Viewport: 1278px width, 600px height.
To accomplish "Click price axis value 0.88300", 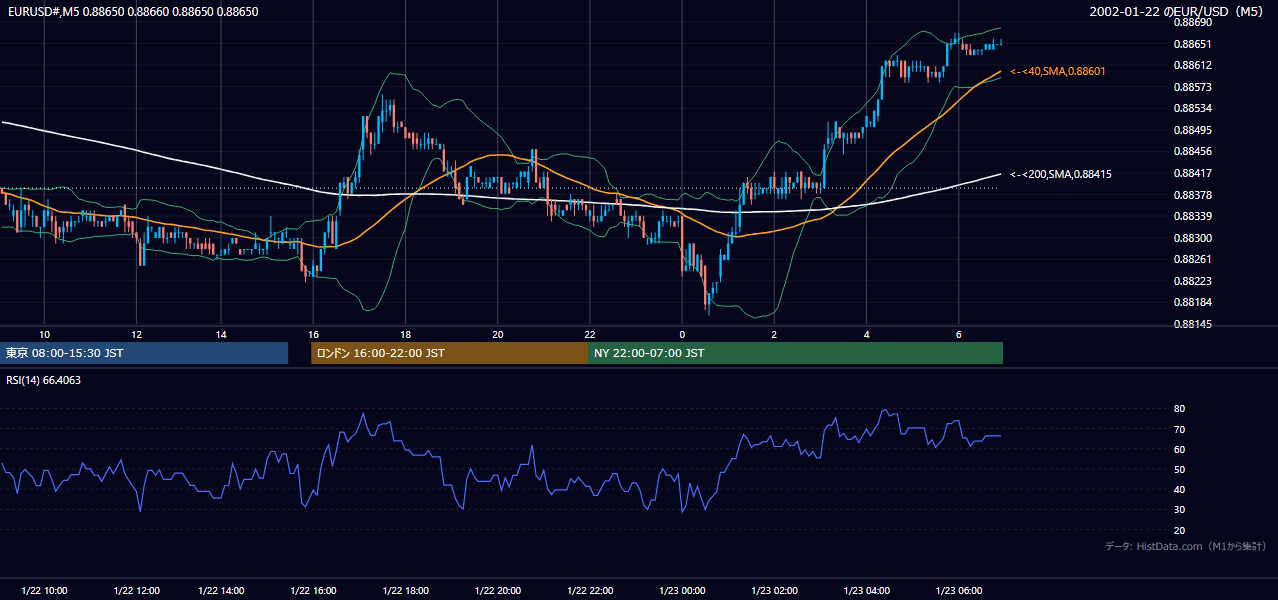I will [x=1192, y=238].
